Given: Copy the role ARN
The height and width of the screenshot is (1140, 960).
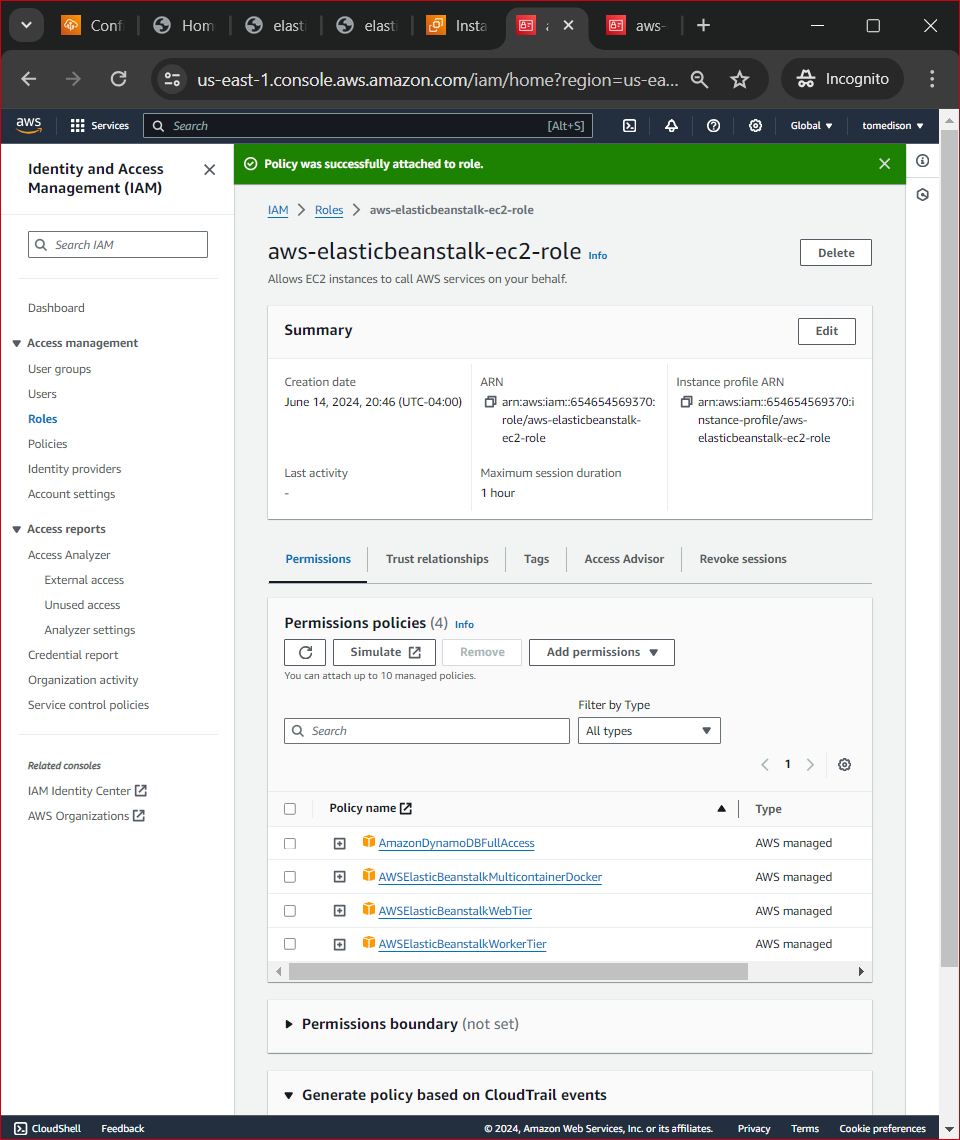Looking at the screenshot, I should coord(491,402).
